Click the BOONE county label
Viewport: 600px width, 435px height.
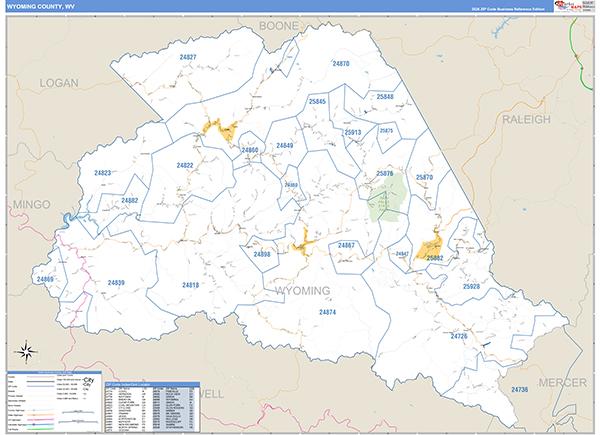tap(279, 26)
